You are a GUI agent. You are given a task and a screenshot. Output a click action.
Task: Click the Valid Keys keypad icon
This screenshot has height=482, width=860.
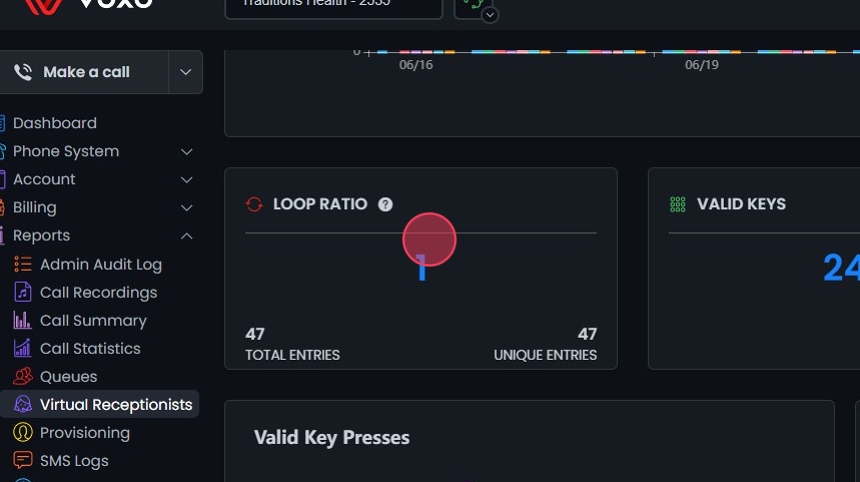pyautogui.click(x=677, y=204)
